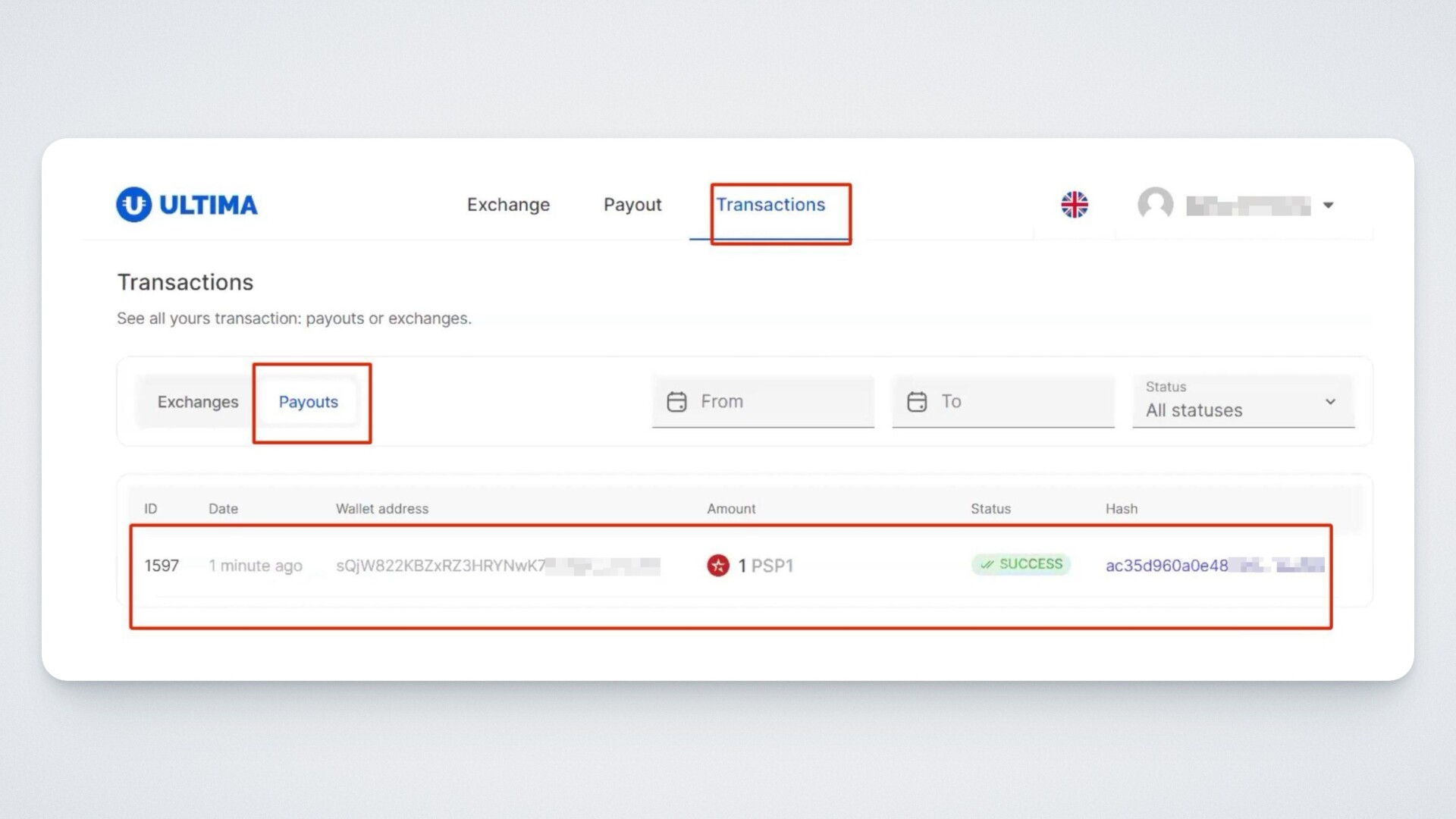Select the Payouts tab
1456x819 pixels.
[308, 402]
